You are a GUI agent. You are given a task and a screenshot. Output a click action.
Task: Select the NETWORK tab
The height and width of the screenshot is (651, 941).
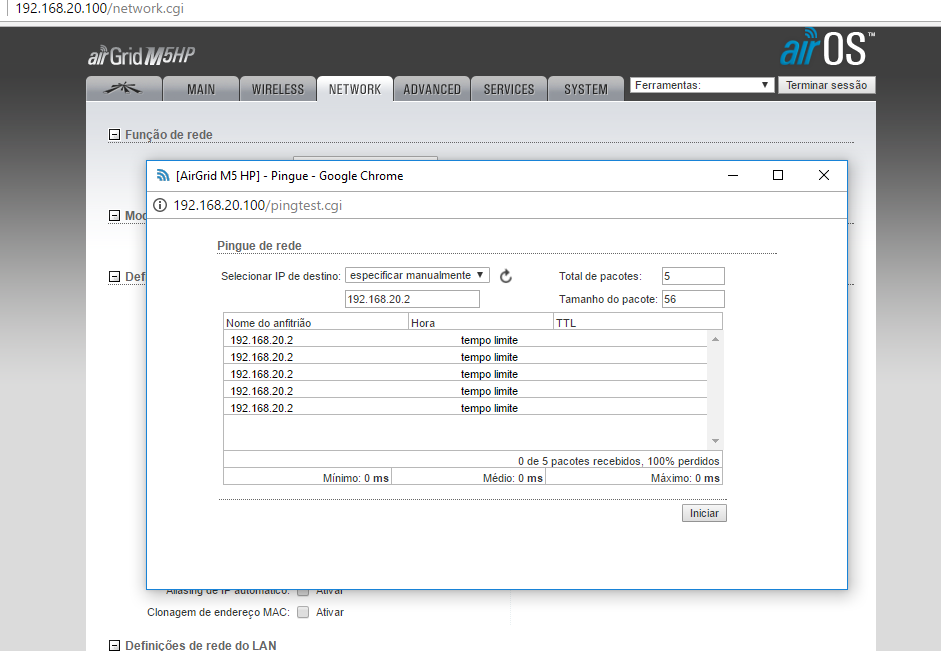coord(355,89)
